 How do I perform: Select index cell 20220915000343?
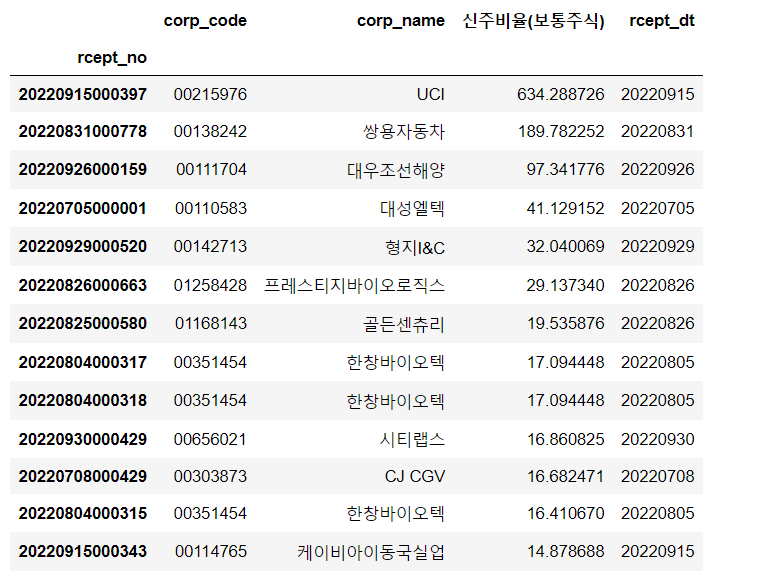(x=83, y=551)
